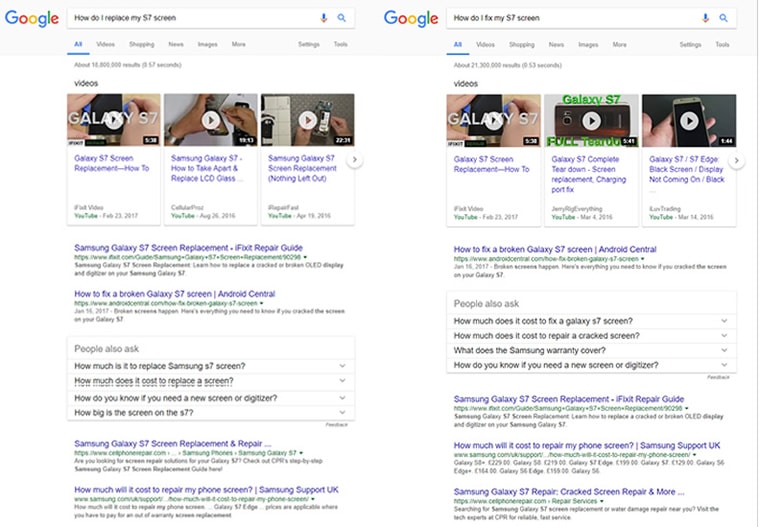Play the iFixit Galaxy S7 video in right results
This screenshot has height=527, width=760.
(x=493, y=121)
